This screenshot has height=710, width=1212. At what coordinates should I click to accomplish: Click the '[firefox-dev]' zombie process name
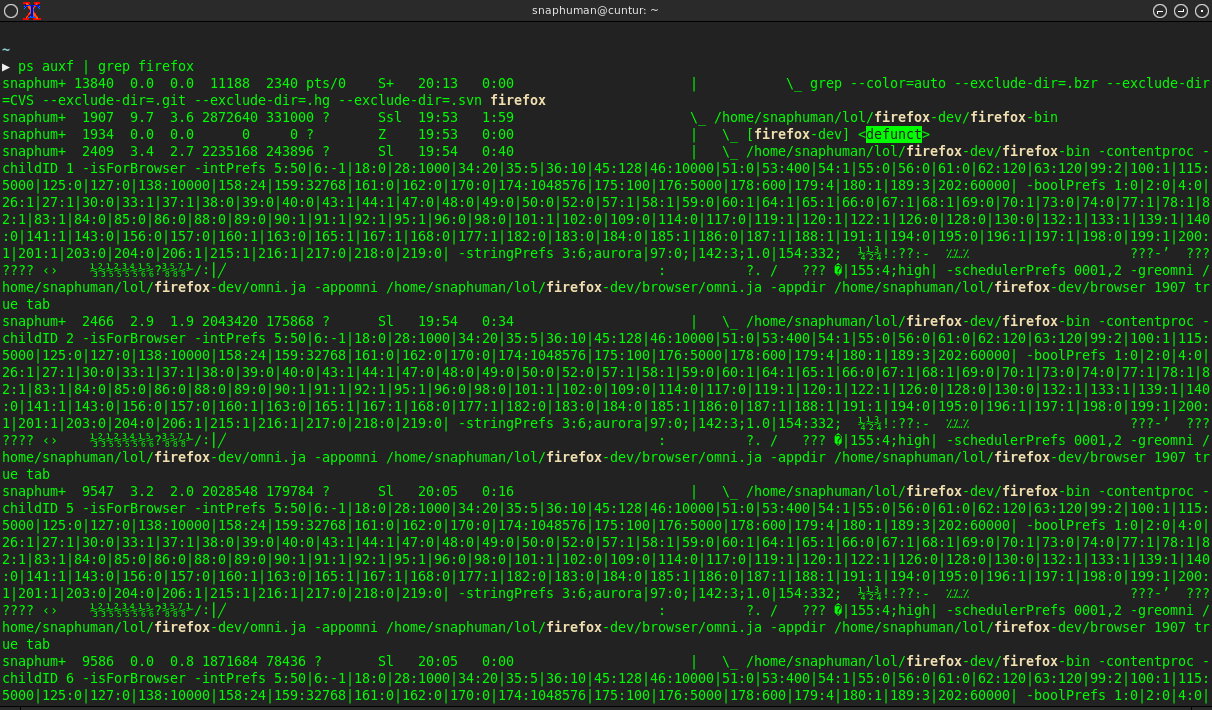tap(798, 134)
